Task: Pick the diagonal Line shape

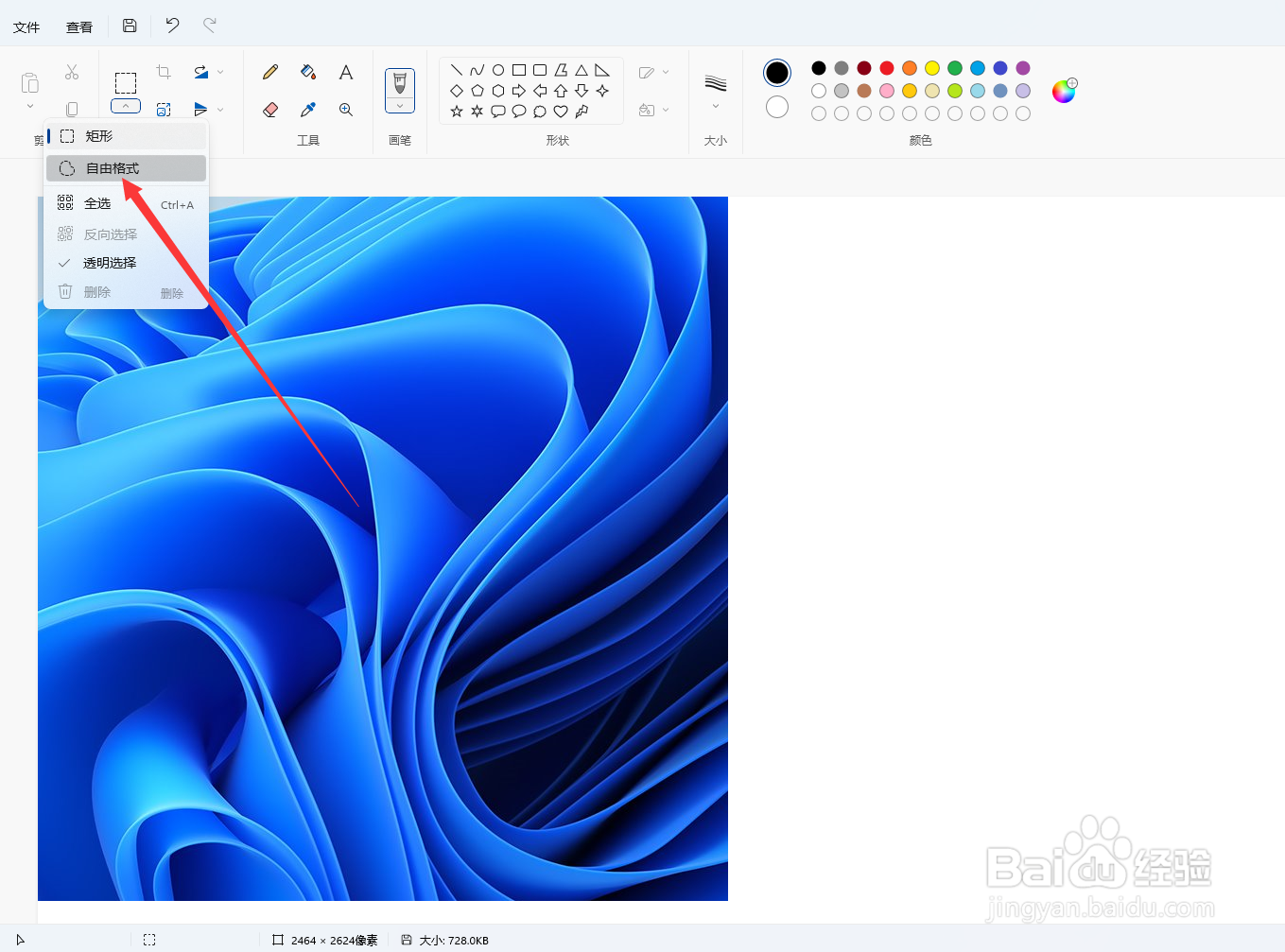Action: tap(457, 70)
